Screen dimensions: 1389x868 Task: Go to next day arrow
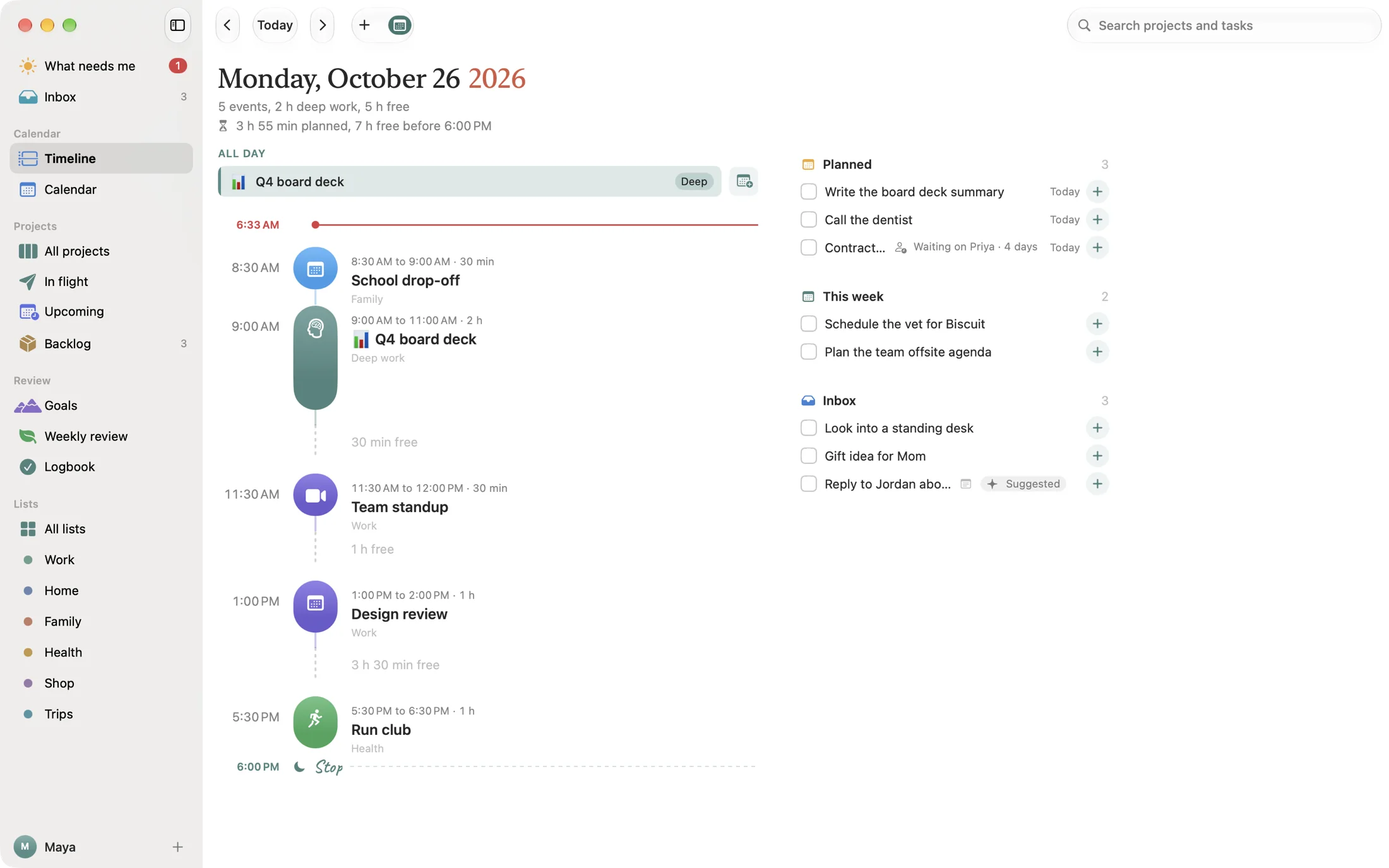coord(323,25)
